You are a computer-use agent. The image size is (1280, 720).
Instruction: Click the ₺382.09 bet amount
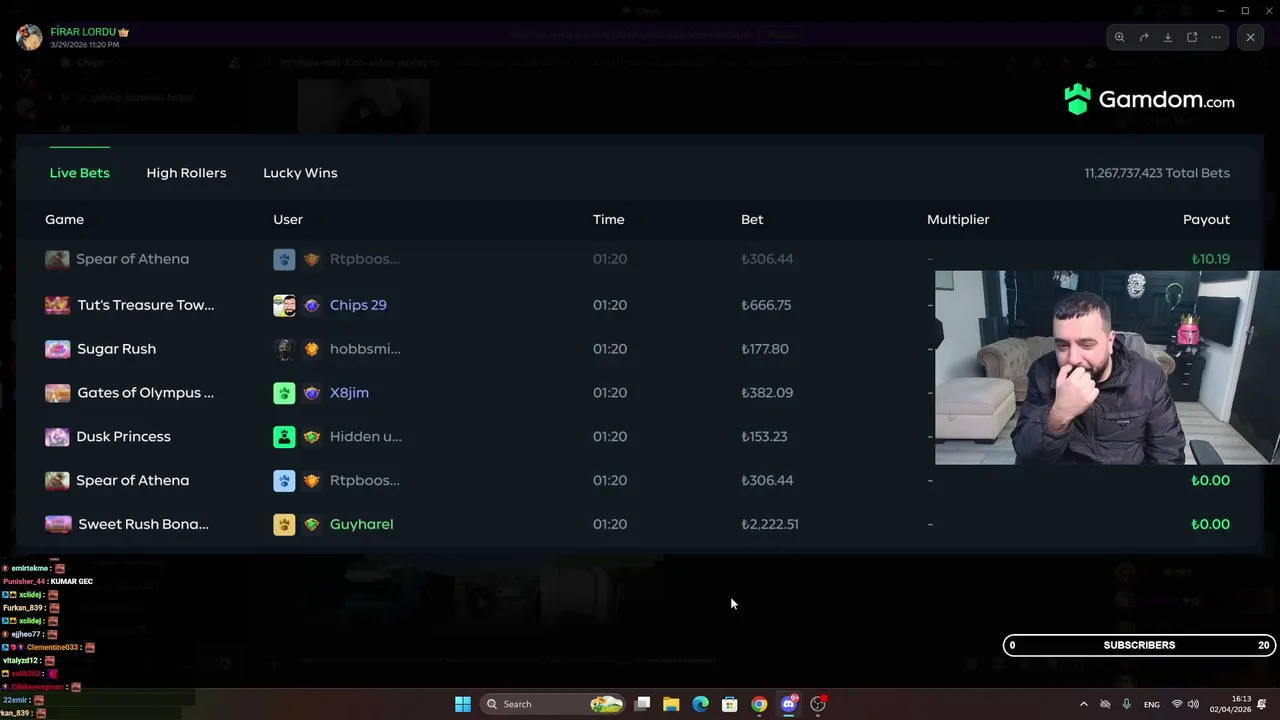coord(767,393)
